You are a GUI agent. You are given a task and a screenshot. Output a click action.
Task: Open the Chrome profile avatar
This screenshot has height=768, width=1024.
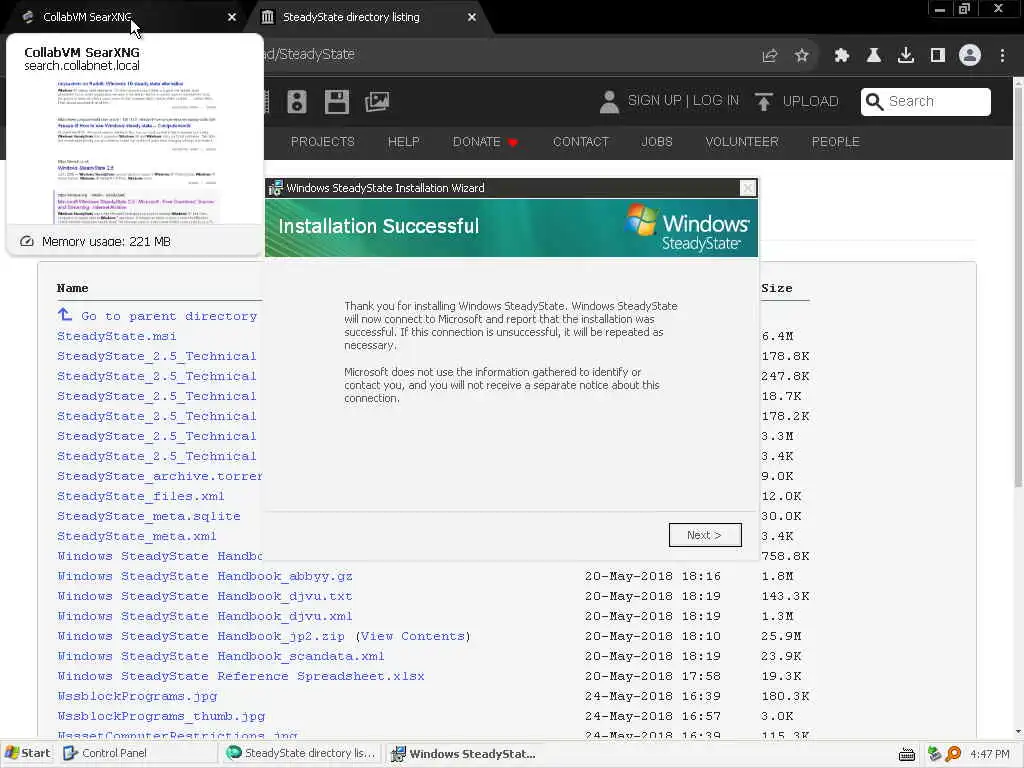pos(970,56)
